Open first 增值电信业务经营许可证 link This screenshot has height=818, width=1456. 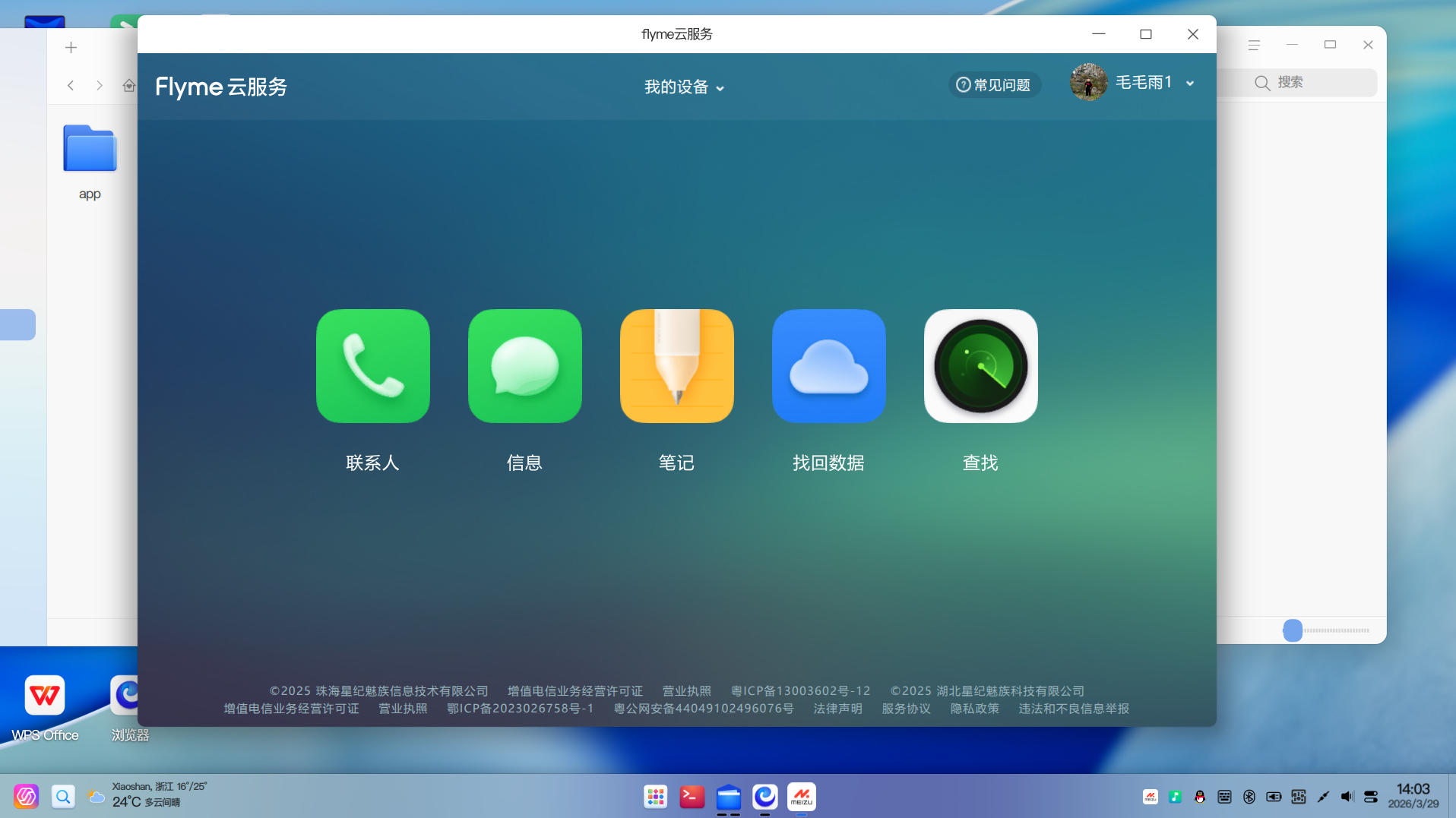click(x=575, y=691)
